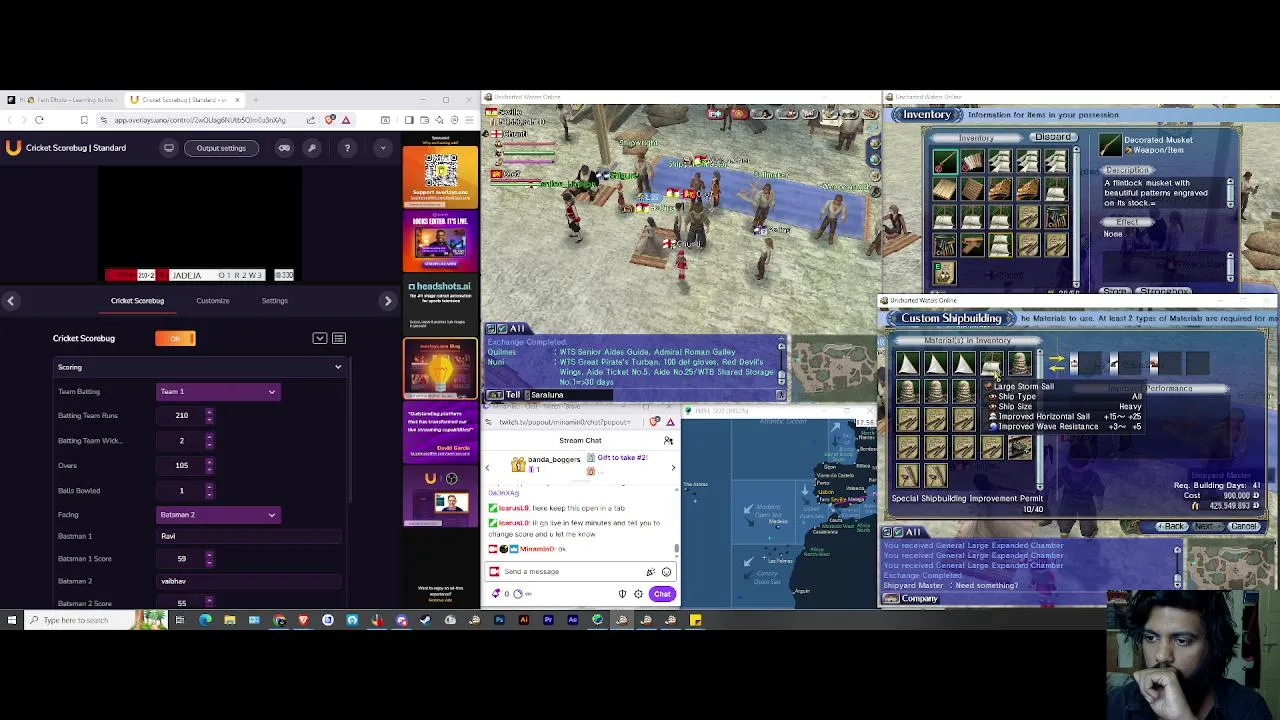Image resolution: width=1280 pixels, height=720 pixels.
Task: Select the Cricket Scorebug browser tab
Action: point(185,100)
